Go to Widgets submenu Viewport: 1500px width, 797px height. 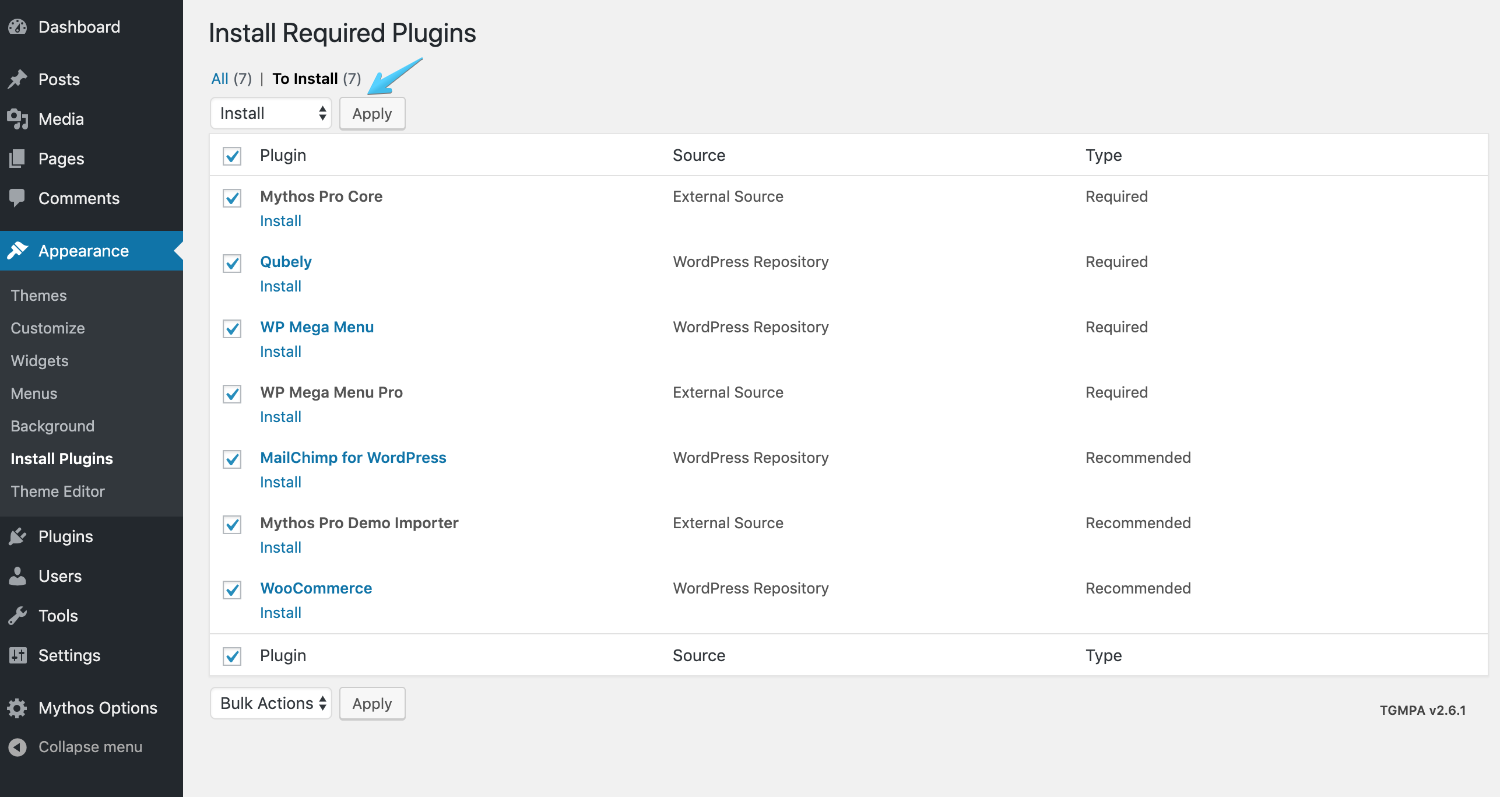click(40, 361)
